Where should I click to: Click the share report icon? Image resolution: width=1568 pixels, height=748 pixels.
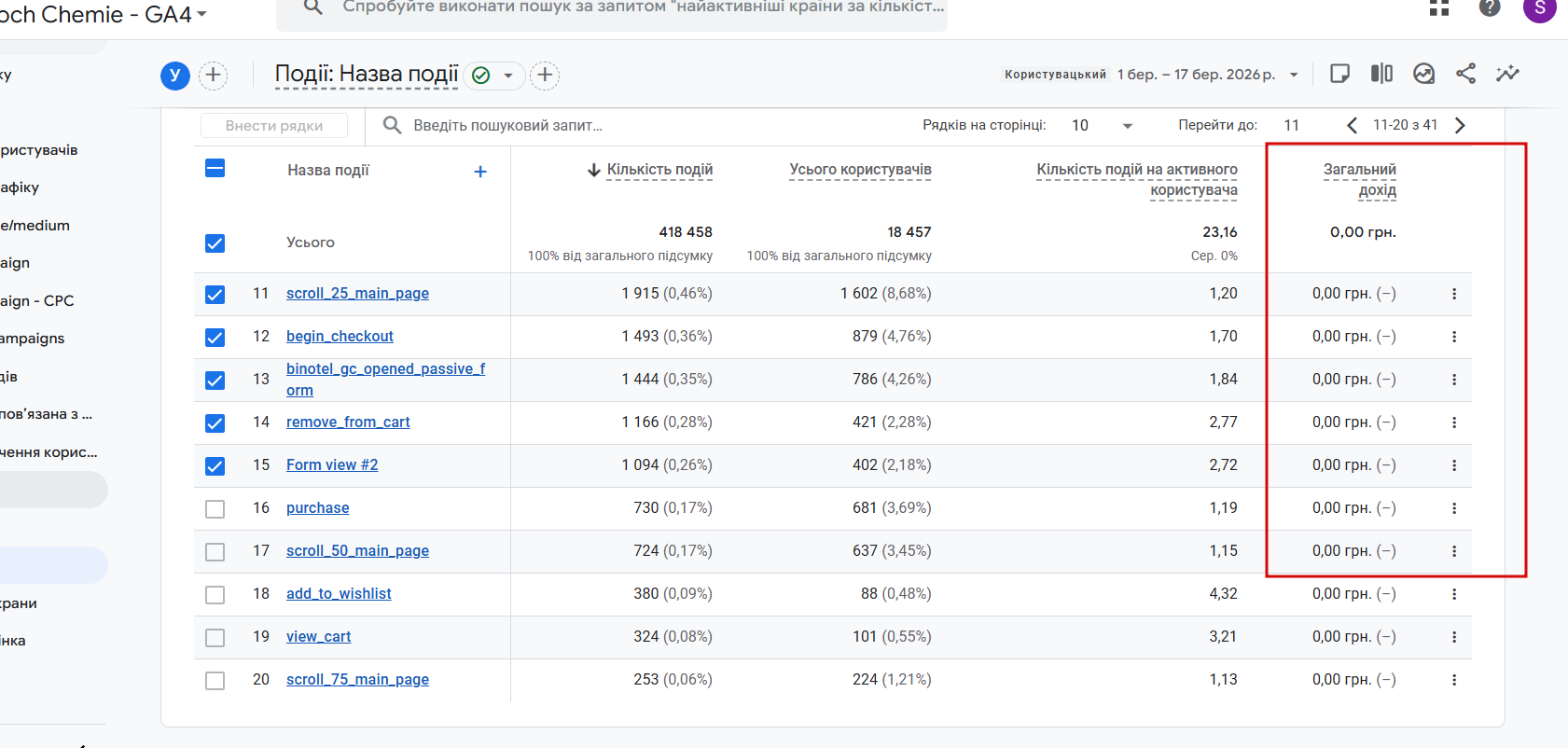(x=1465, y=74)
